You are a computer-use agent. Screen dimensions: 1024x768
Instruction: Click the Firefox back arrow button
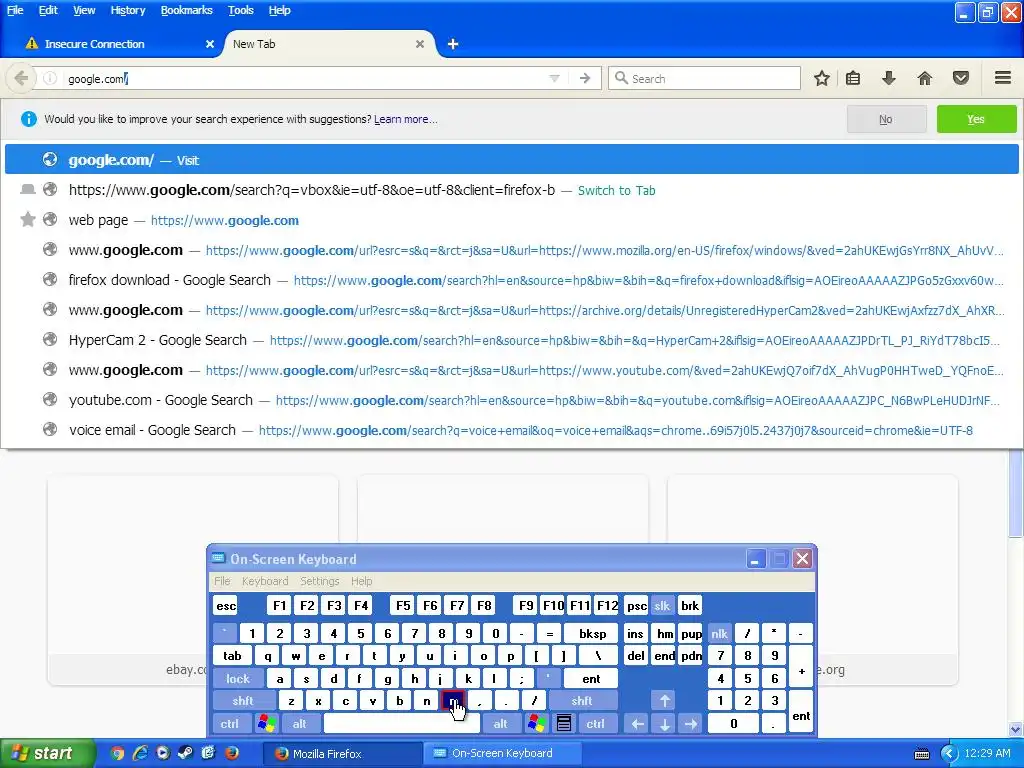pyautogui.click(x=21, y=78)
